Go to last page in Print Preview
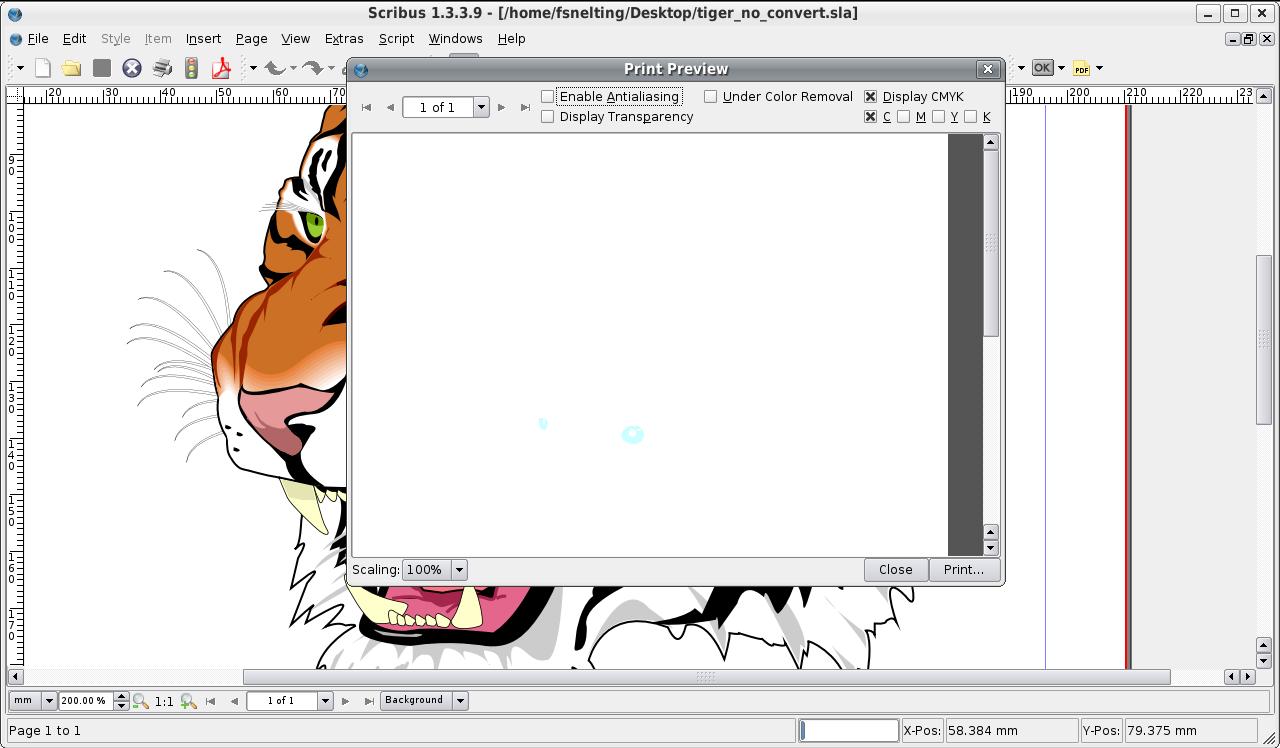1280x748 pixels. click(x=525, y=107)
